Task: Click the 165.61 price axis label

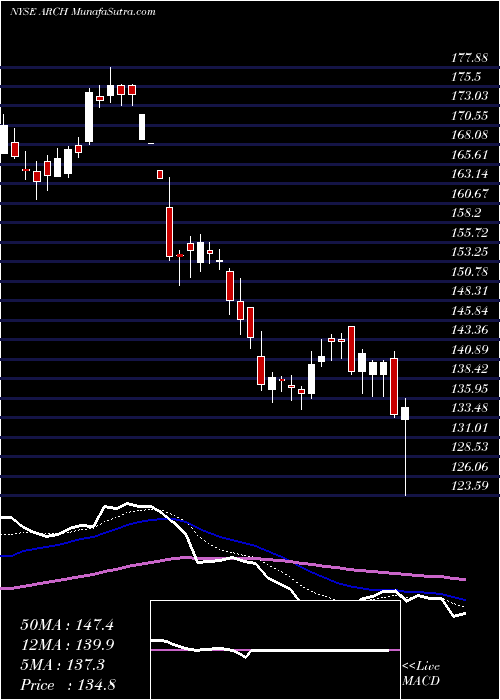Action: (471, 154)
